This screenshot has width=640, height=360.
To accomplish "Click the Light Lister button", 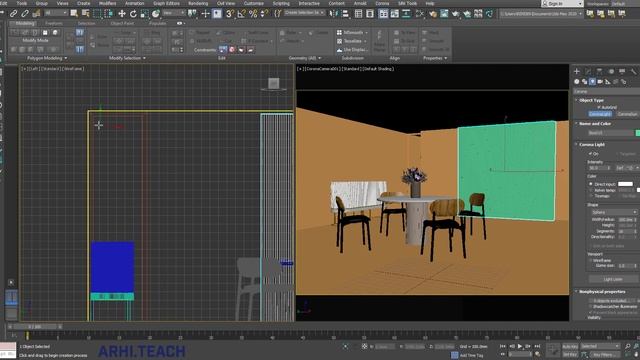I will [x=613, y=280].
